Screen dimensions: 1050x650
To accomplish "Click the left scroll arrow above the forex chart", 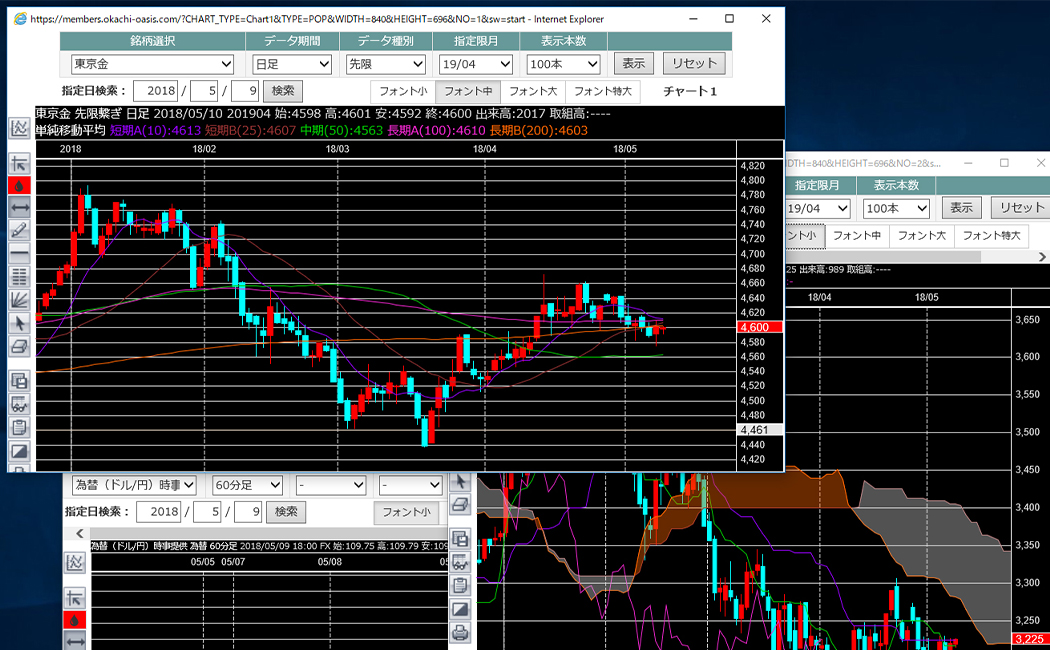I will tap(81, 534).
